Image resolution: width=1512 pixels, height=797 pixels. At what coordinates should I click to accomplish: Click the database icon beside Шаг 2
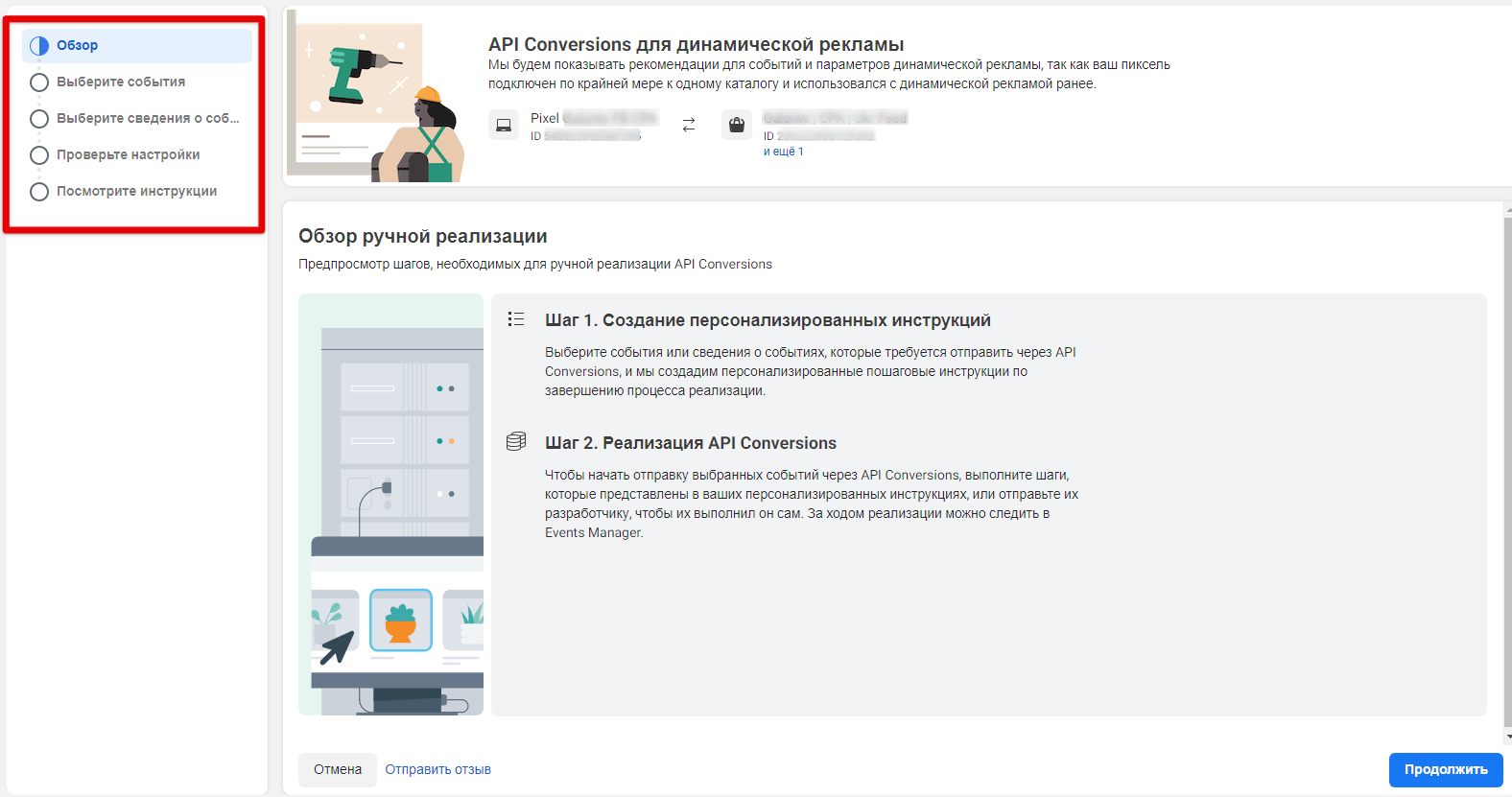point(516,441)
